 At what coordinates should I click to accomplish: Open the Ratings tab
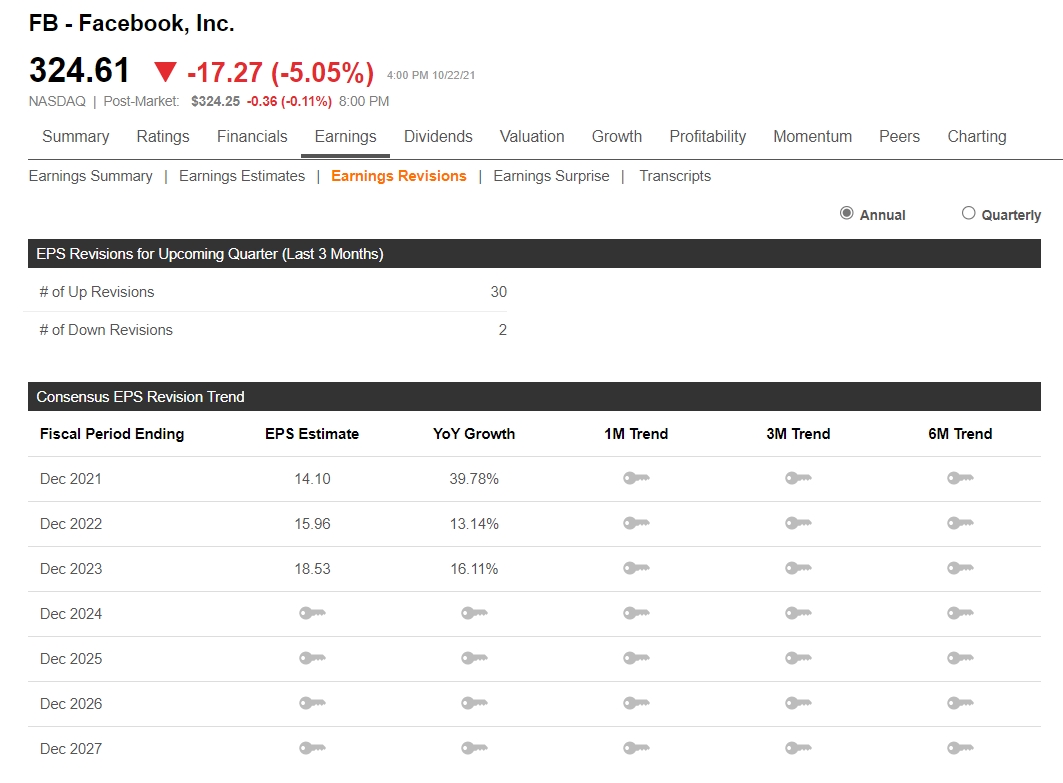[x=163, y=136]
